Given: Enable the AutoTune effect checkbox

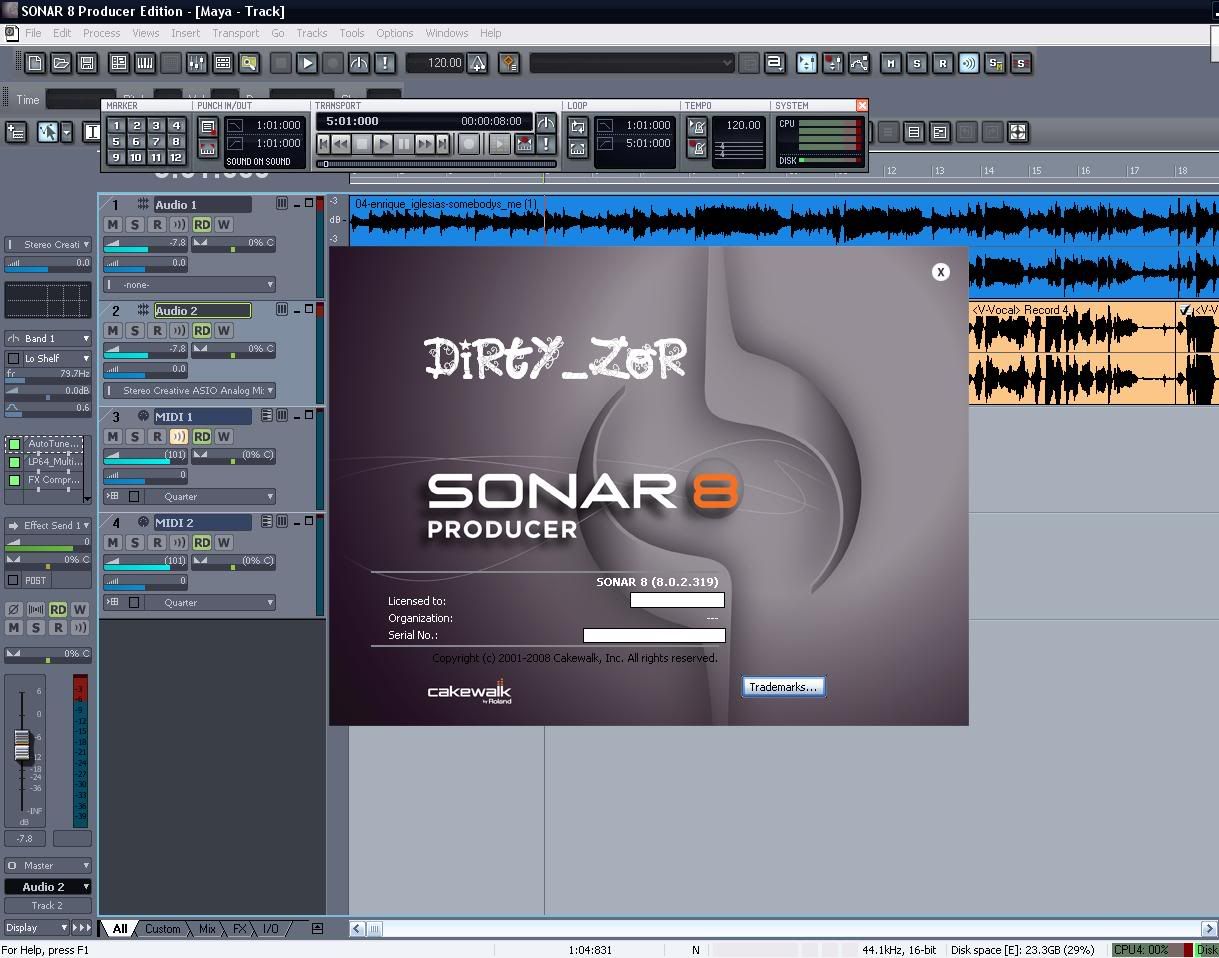Looking at the screenshot, I should point(15,444).
